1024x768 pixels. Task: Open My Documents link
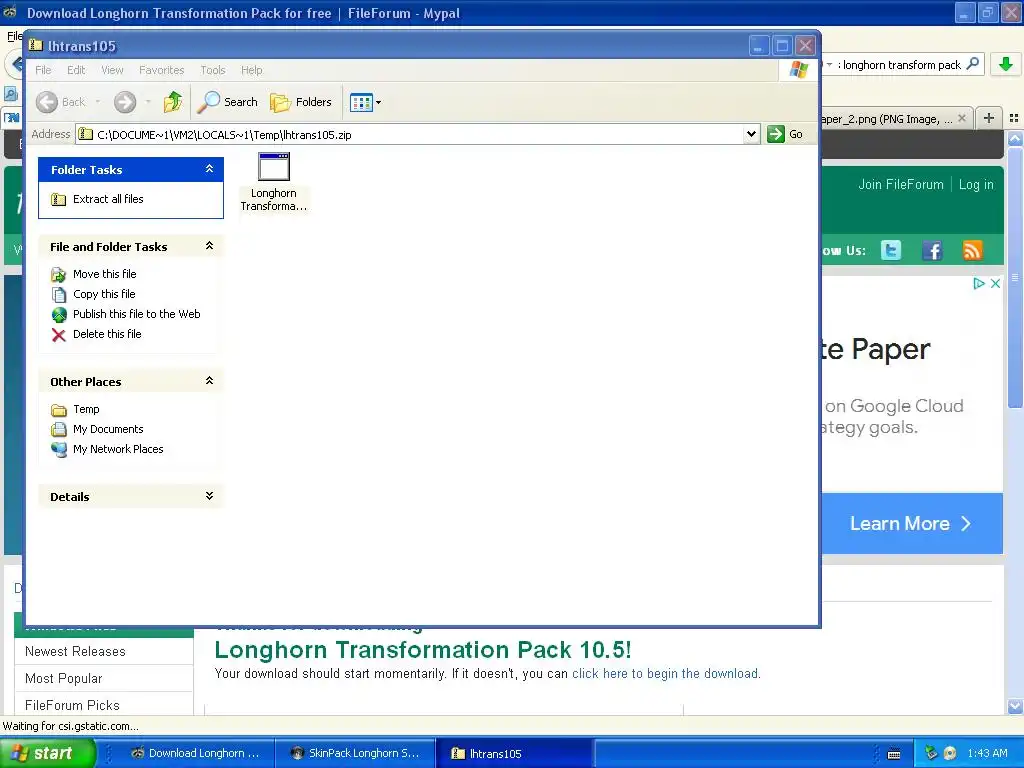97,429
